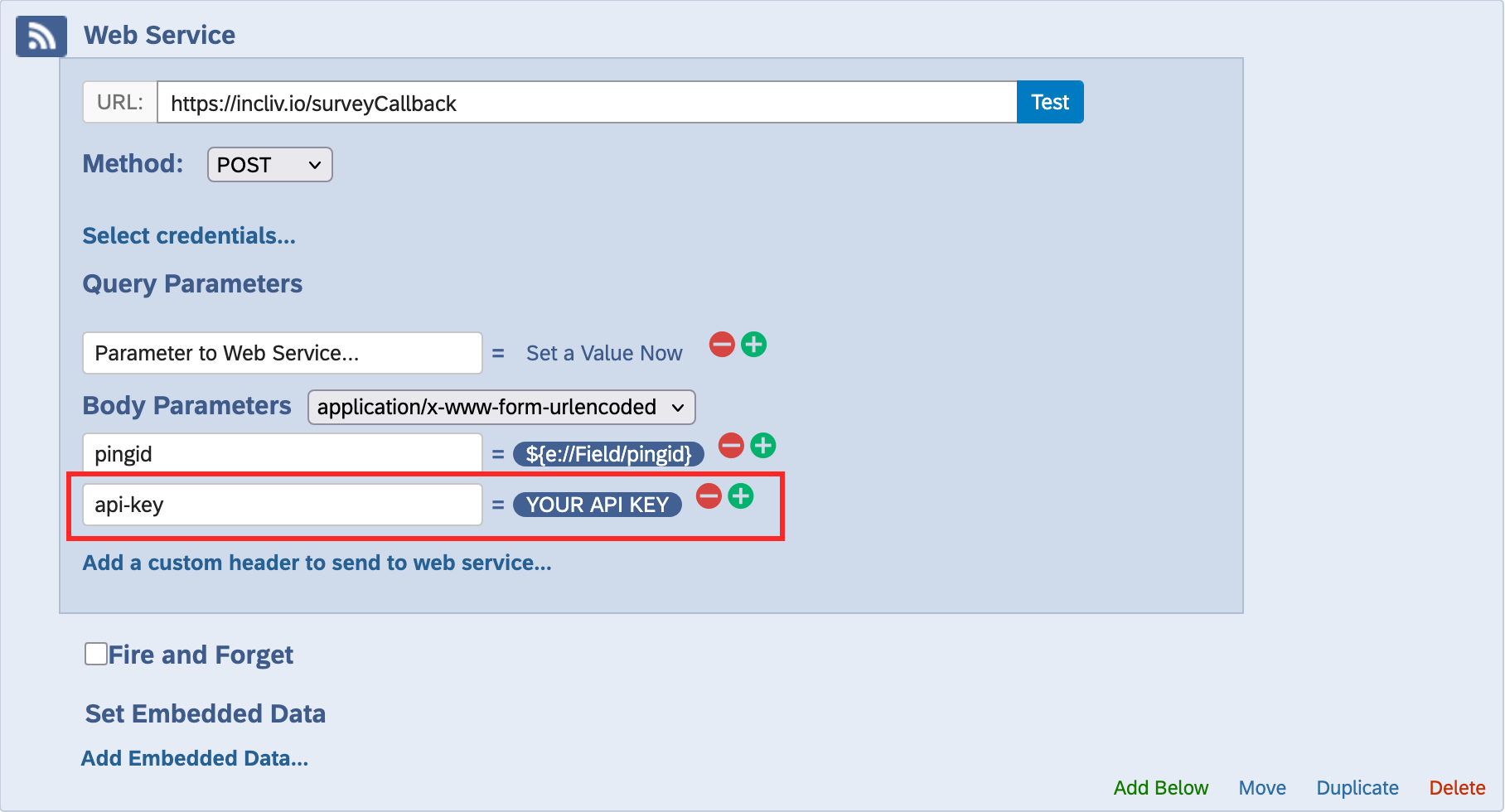Screen dimensions: 1505x812
Task: Add another query parameter row
Action: tap(754, 345)
